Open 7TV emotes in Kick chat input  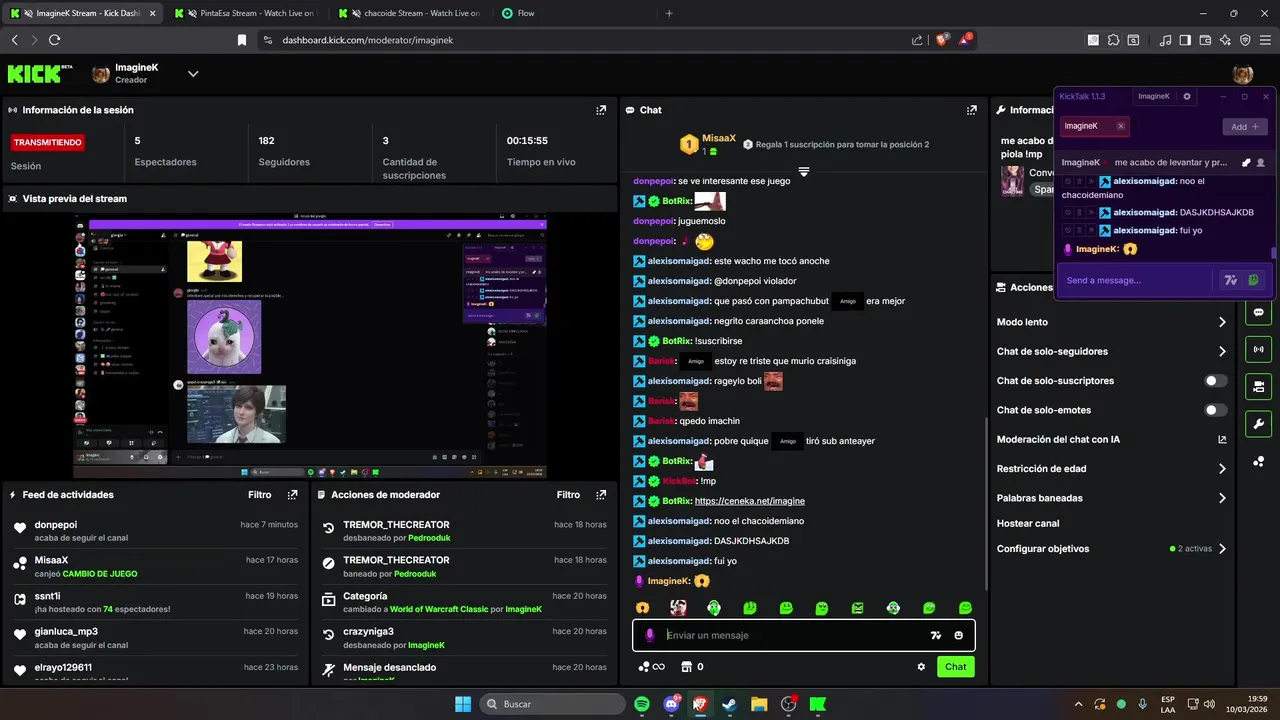pyautogui.click(x=936, y=635)
